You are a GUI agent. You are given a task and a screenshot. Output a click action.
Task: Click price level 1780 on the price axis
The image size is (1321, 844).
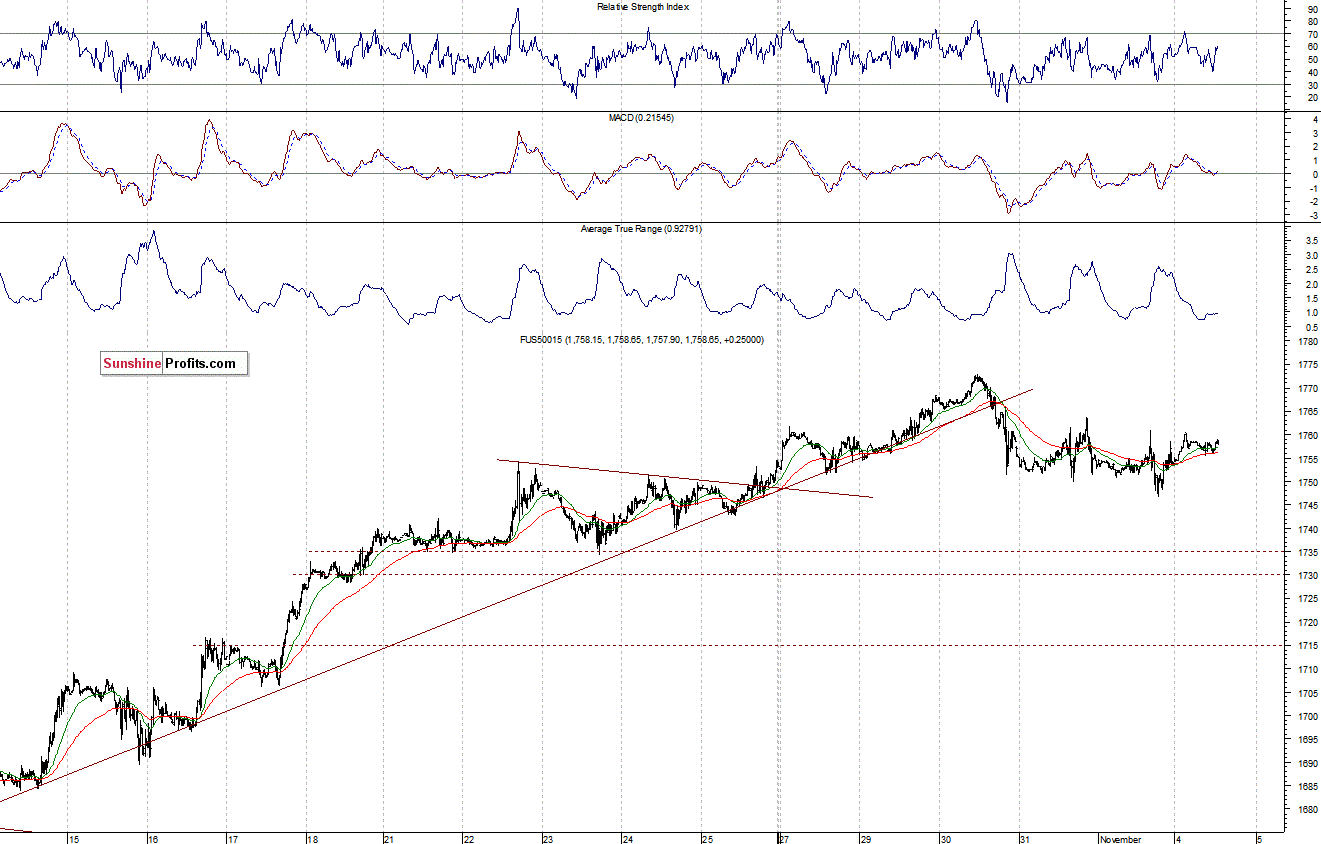pos(1307,342)
